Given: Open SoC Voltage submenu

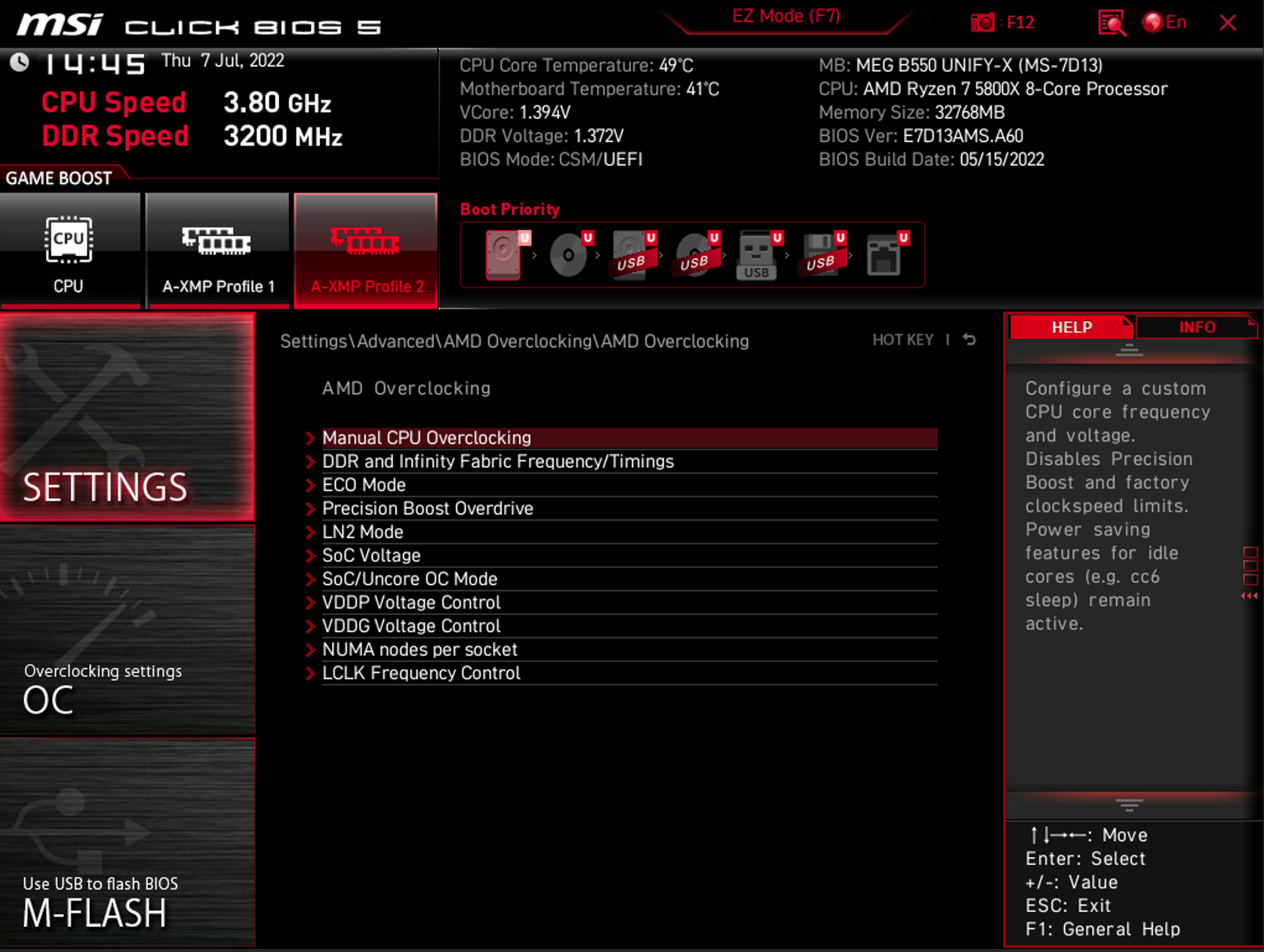Looking at the screenshot, I should (x=622, y=555).
